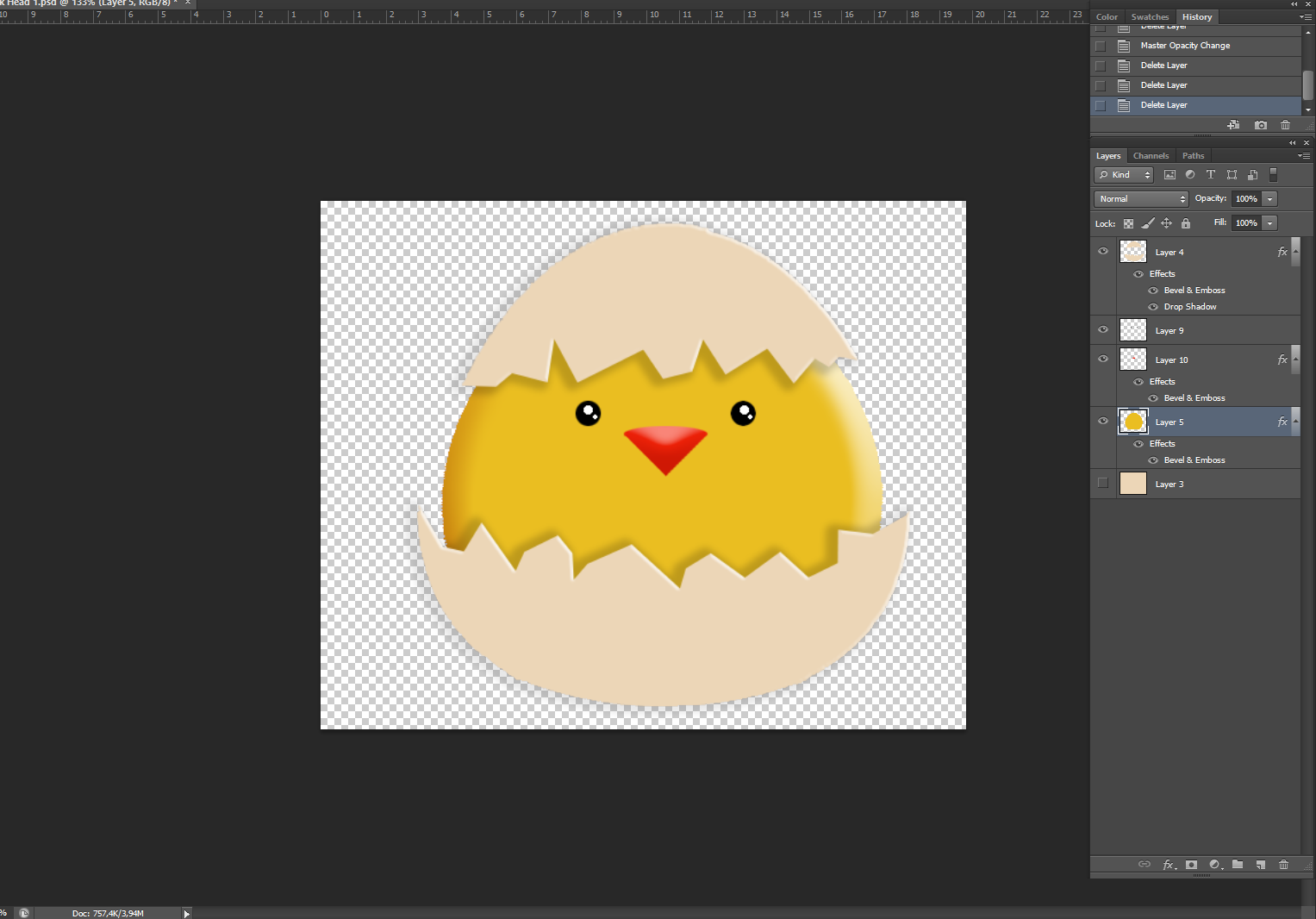Image resolution: width=1316 pixels, height=919 pixels.
Task: Lock all padlock icon
Action: [1186, 223]
